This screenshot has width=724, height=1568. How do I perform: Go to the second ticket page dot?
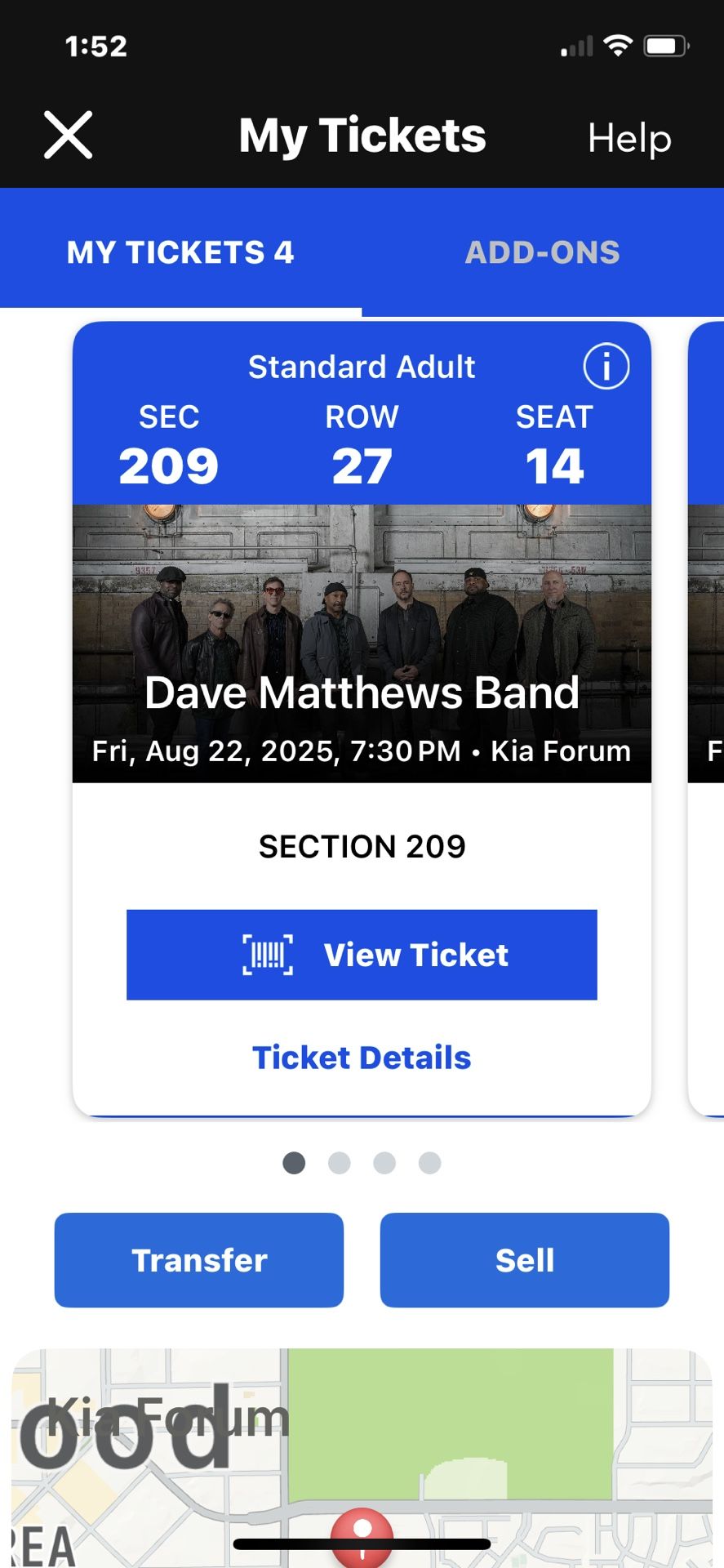(x=339, y=1163)
